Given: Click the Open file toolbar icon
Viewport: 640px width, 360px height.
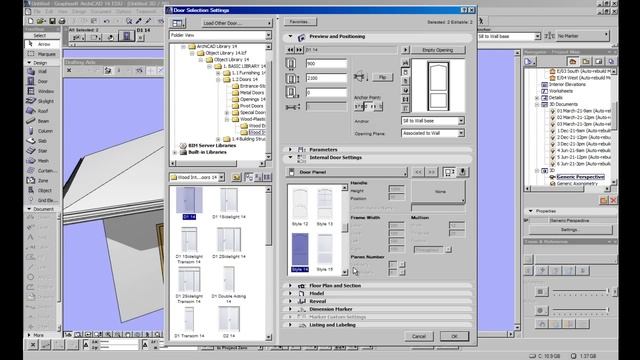Looking at the screenshot, I should point(41,21).
